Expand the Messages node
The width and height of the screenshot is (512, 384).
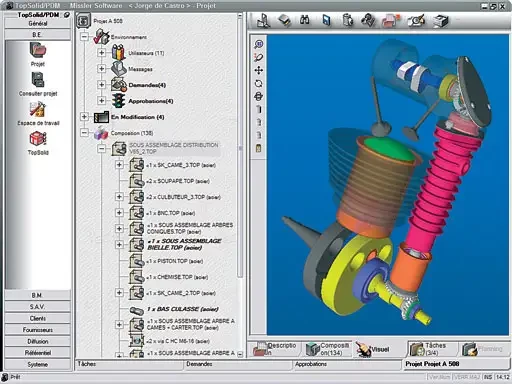point(102,69)
